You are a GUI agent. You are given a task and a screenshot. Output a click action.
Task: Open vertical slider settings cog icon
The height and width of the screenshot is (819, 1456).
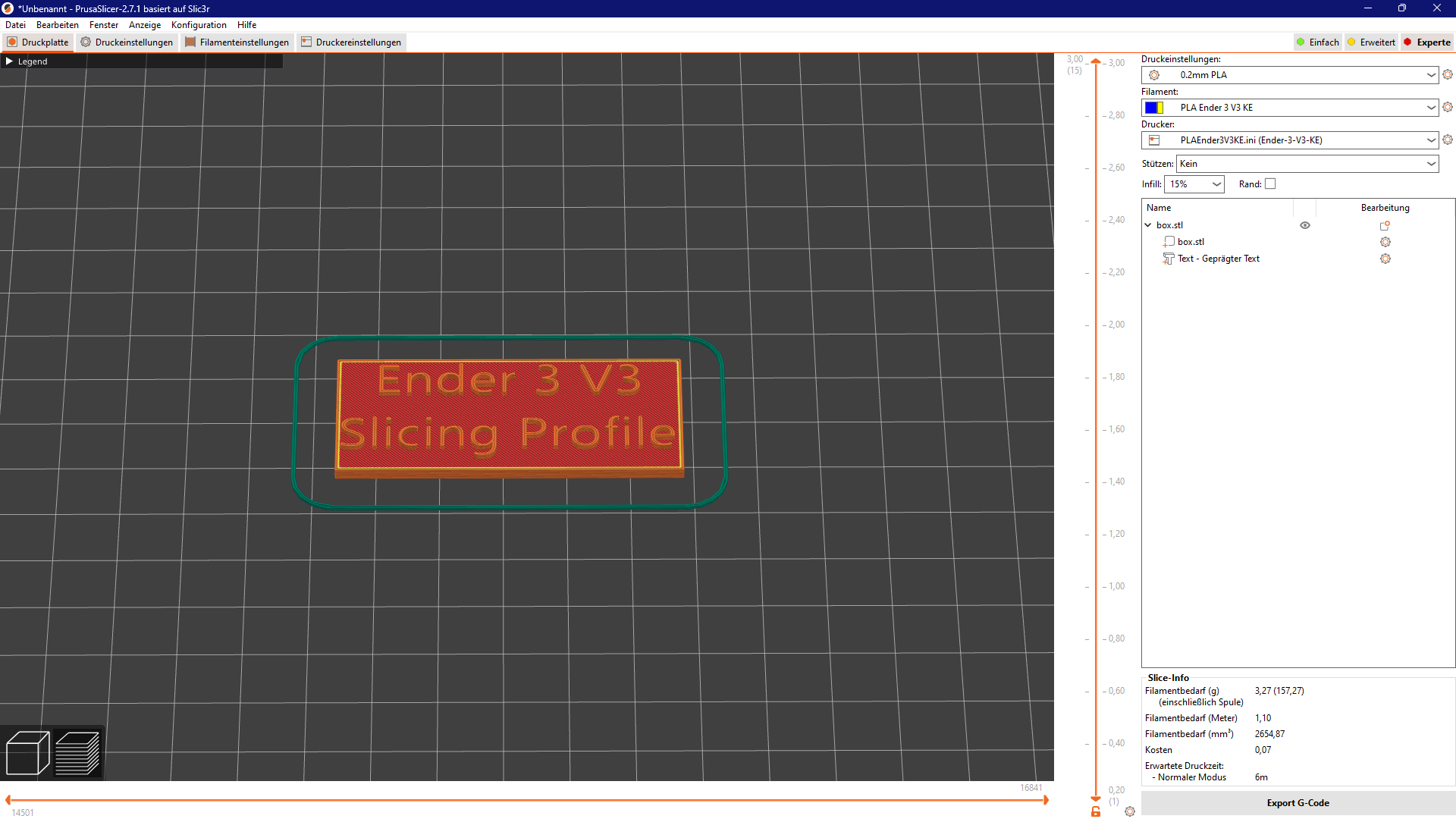click(x=1130, y=811)
